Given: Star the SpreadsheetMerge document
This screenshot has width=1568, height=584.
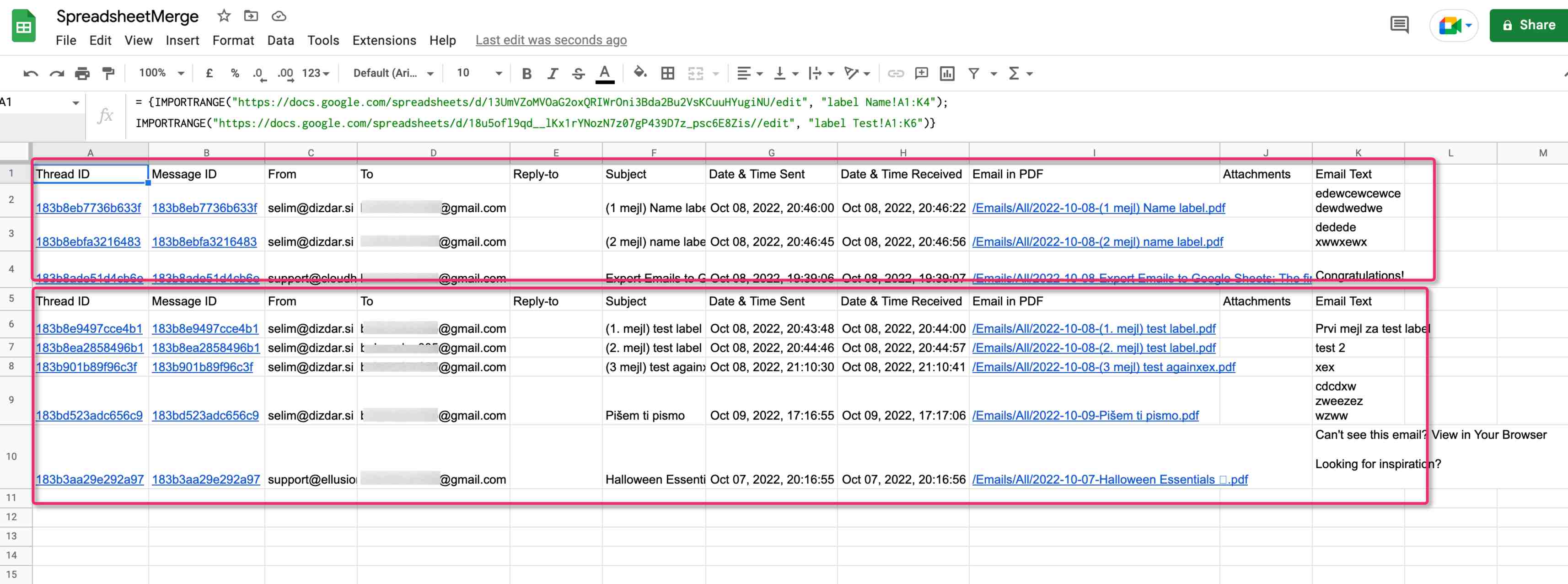Looking at the screenshot, I should click(x=224, y=16).
